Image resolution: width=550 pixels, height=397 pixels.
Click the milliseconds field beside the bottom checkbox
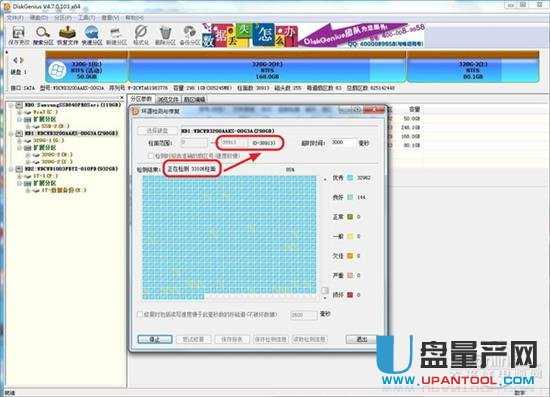pos(303,315)
